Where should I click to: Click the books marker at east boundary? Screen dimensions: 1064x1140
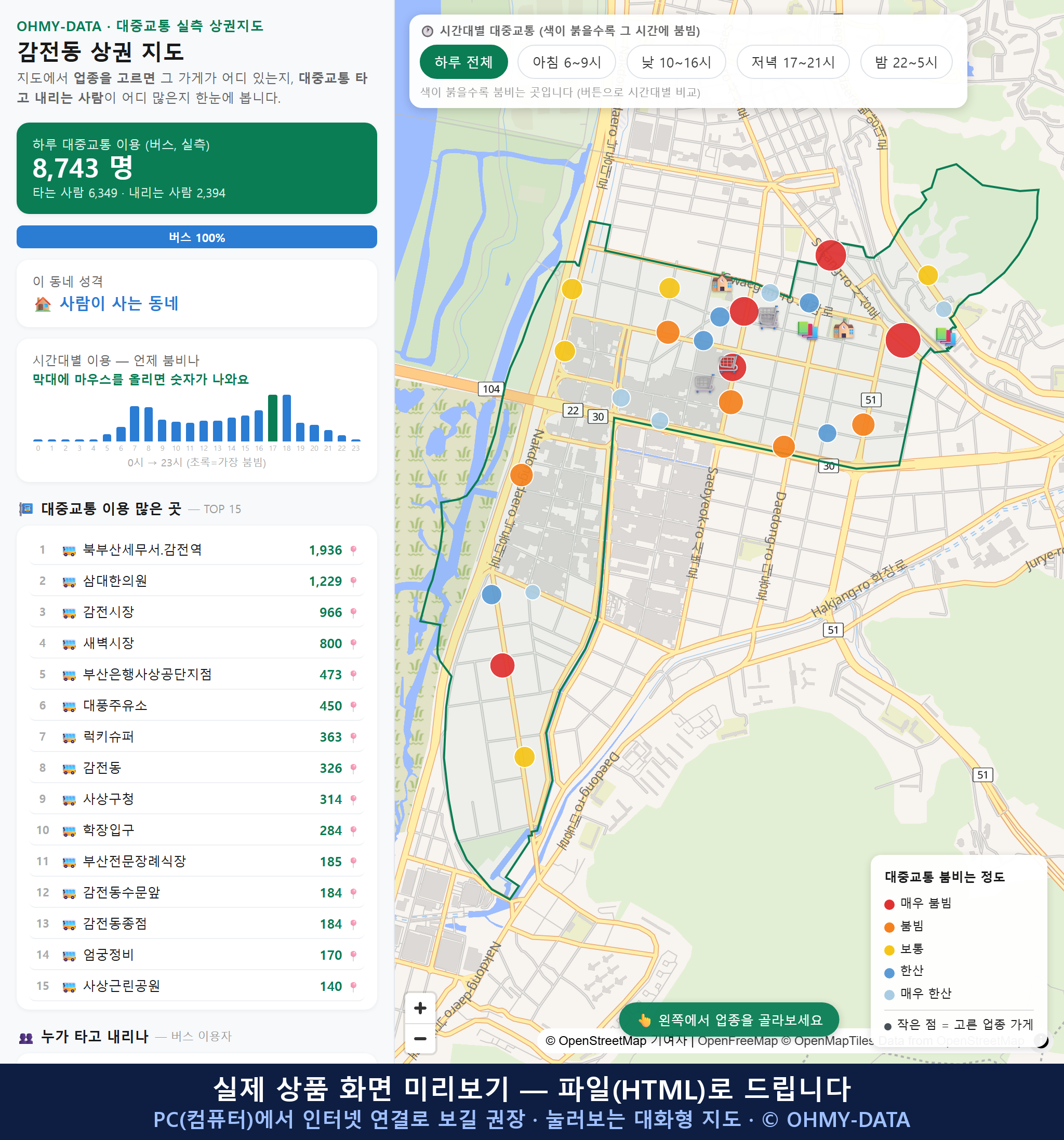click(x=945, y=336)
